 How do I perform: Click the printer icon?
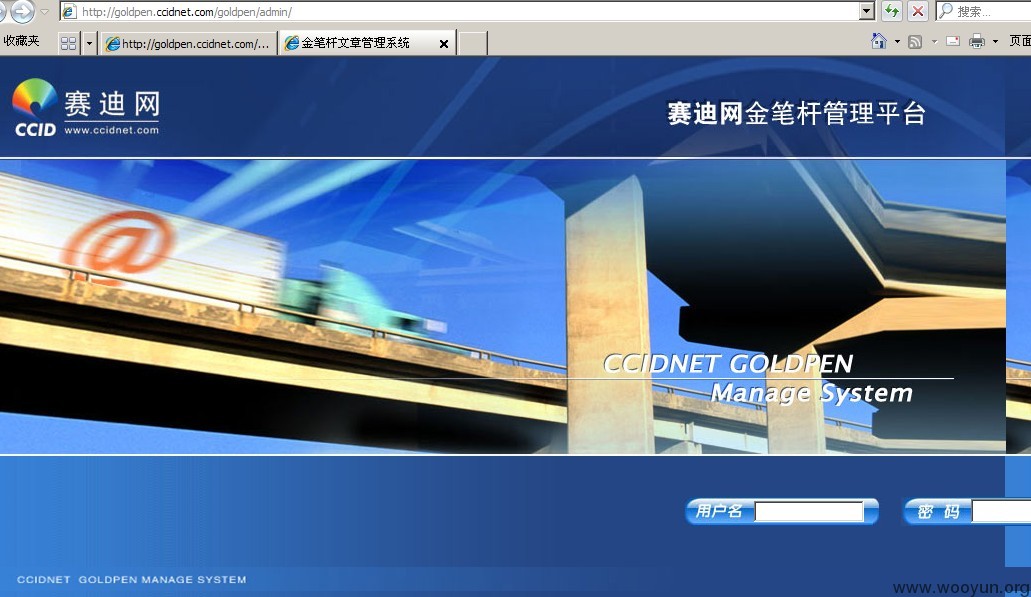click(x=977, y=41)
